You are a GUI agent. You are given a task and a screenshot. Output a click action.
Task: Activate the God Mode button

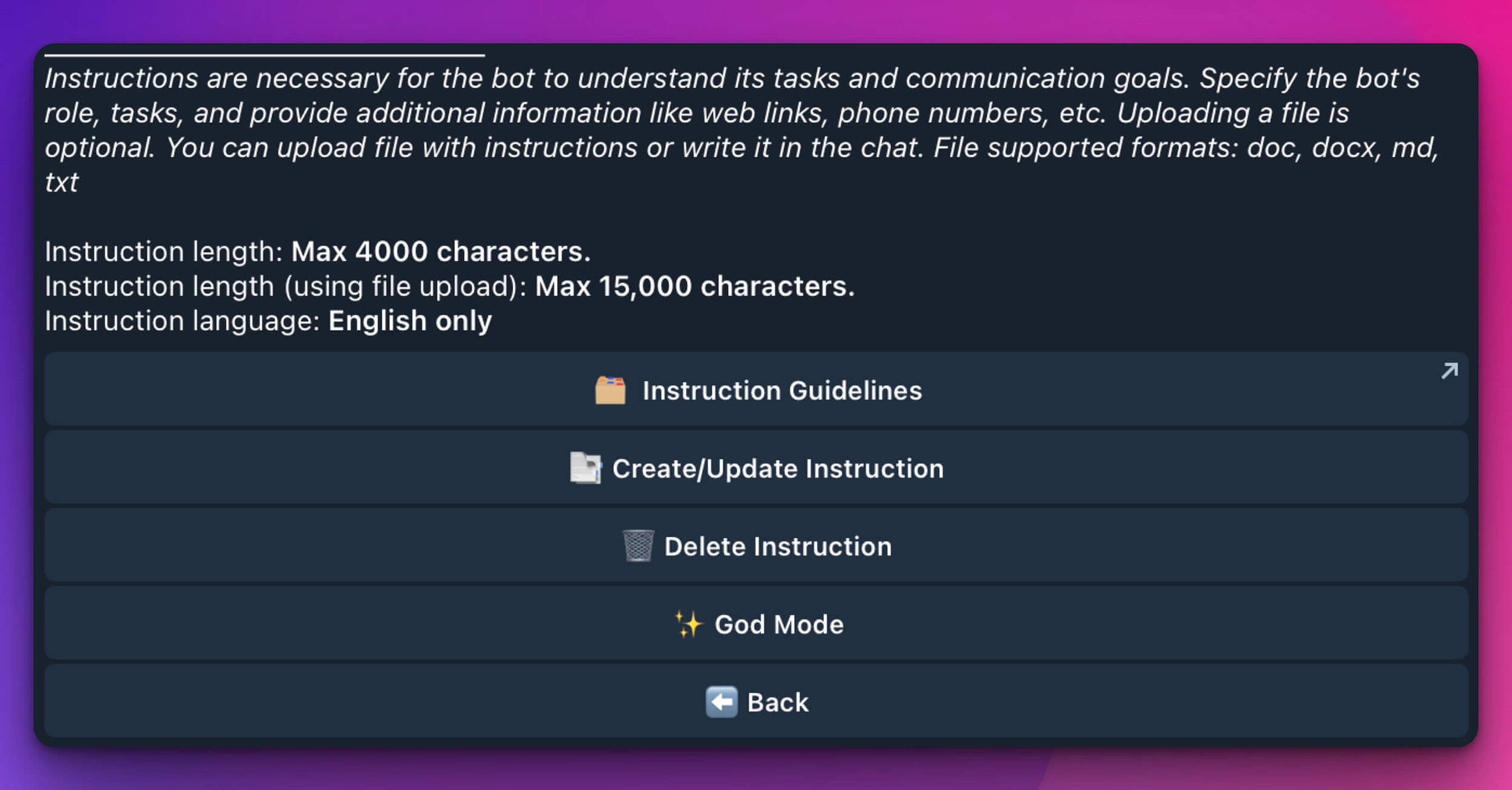click(779, 625)
